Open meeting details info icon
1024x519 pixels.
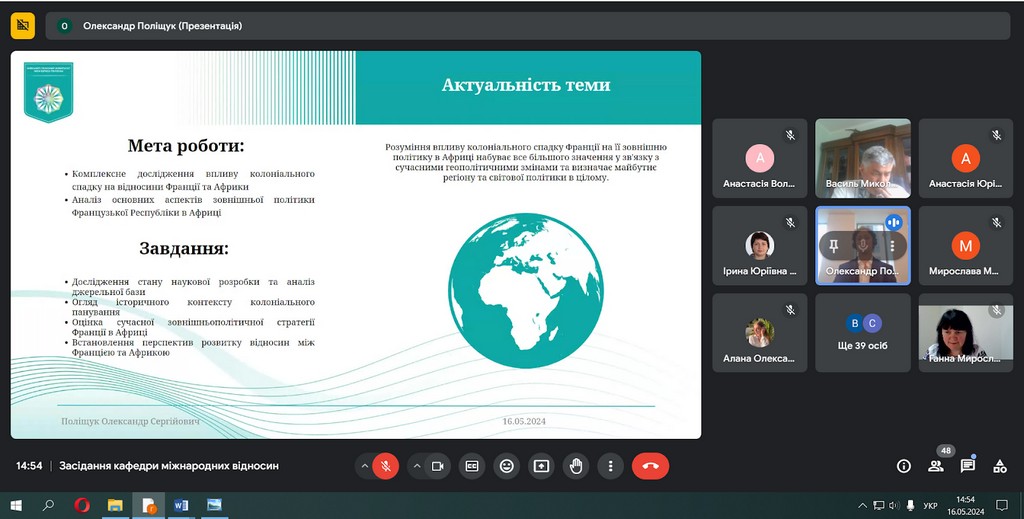click(904, 466)
